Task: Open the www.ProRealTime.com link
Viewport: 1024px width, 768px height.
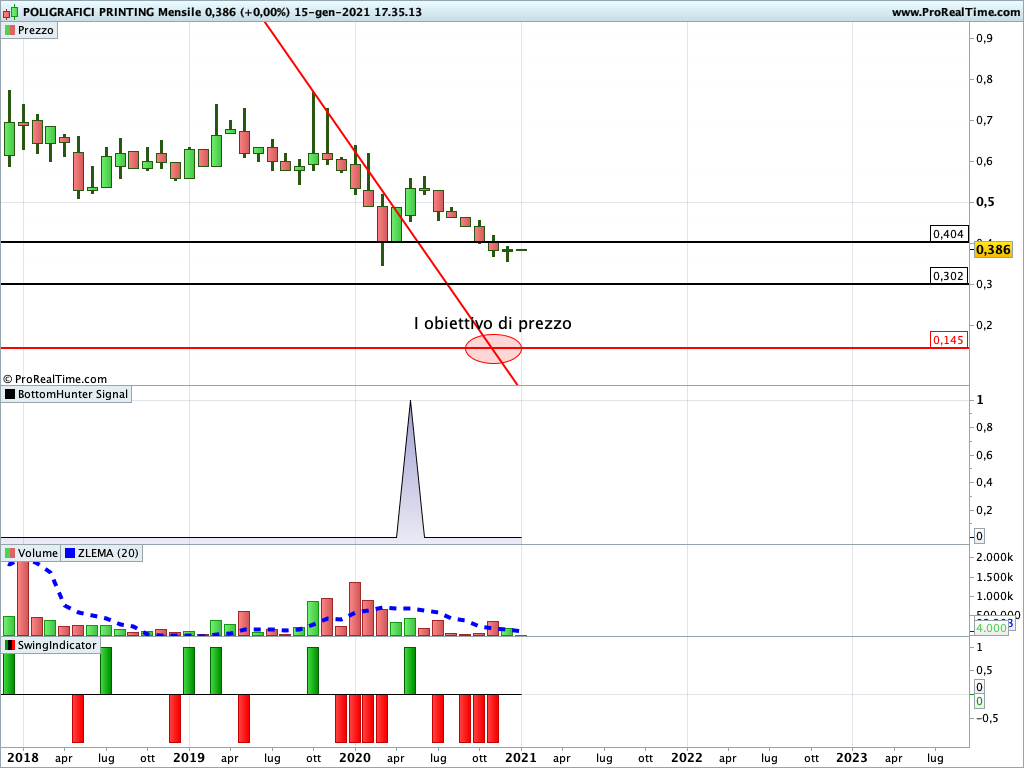Action: (956, 12)
